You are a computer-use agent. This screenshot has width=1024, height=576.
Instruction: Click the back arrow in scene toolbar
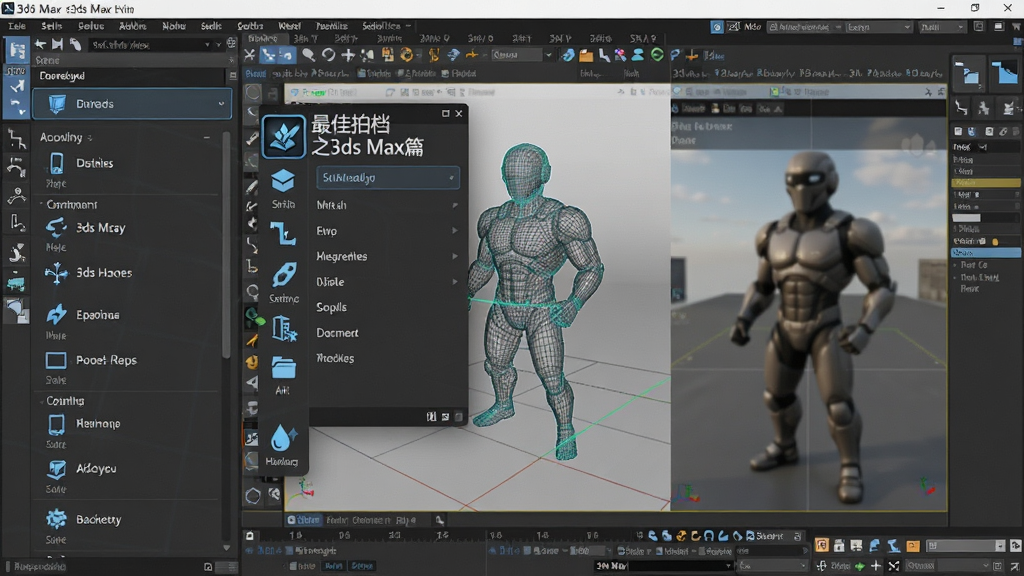pos(40,44)
